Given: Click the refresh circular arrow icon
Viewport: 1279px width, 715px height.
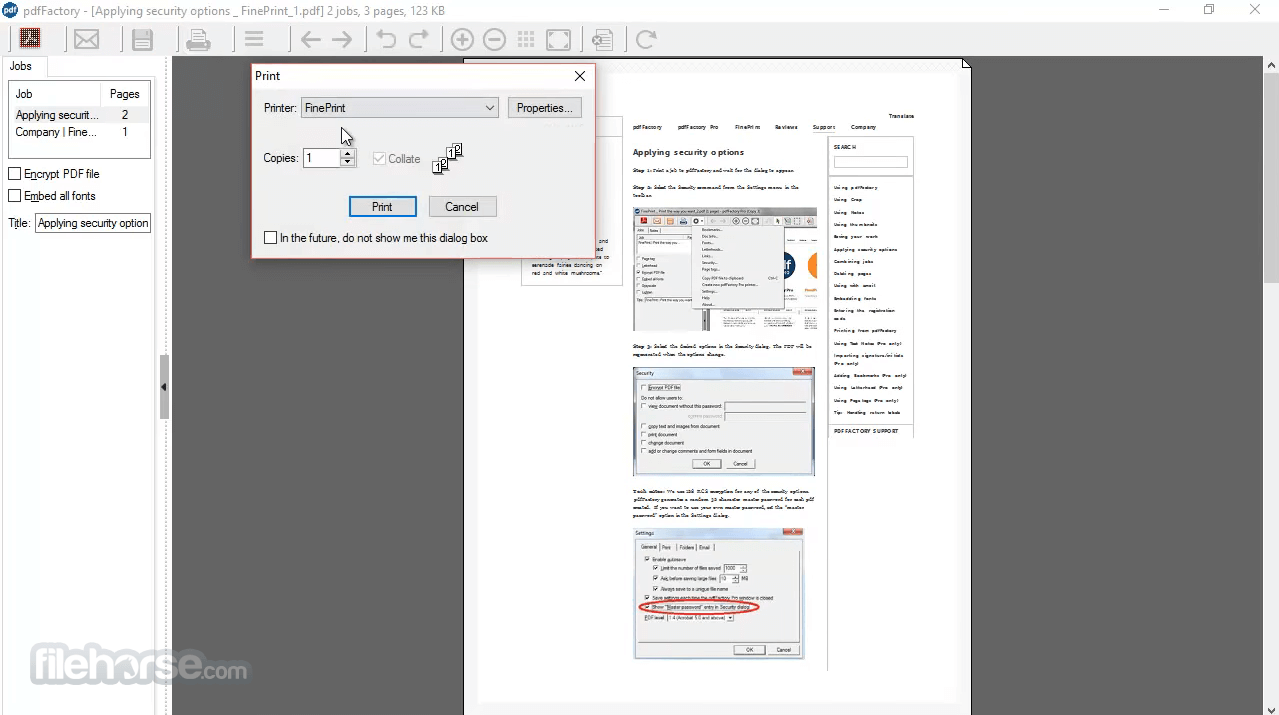Looking at the screenshot, I should 646,40.
